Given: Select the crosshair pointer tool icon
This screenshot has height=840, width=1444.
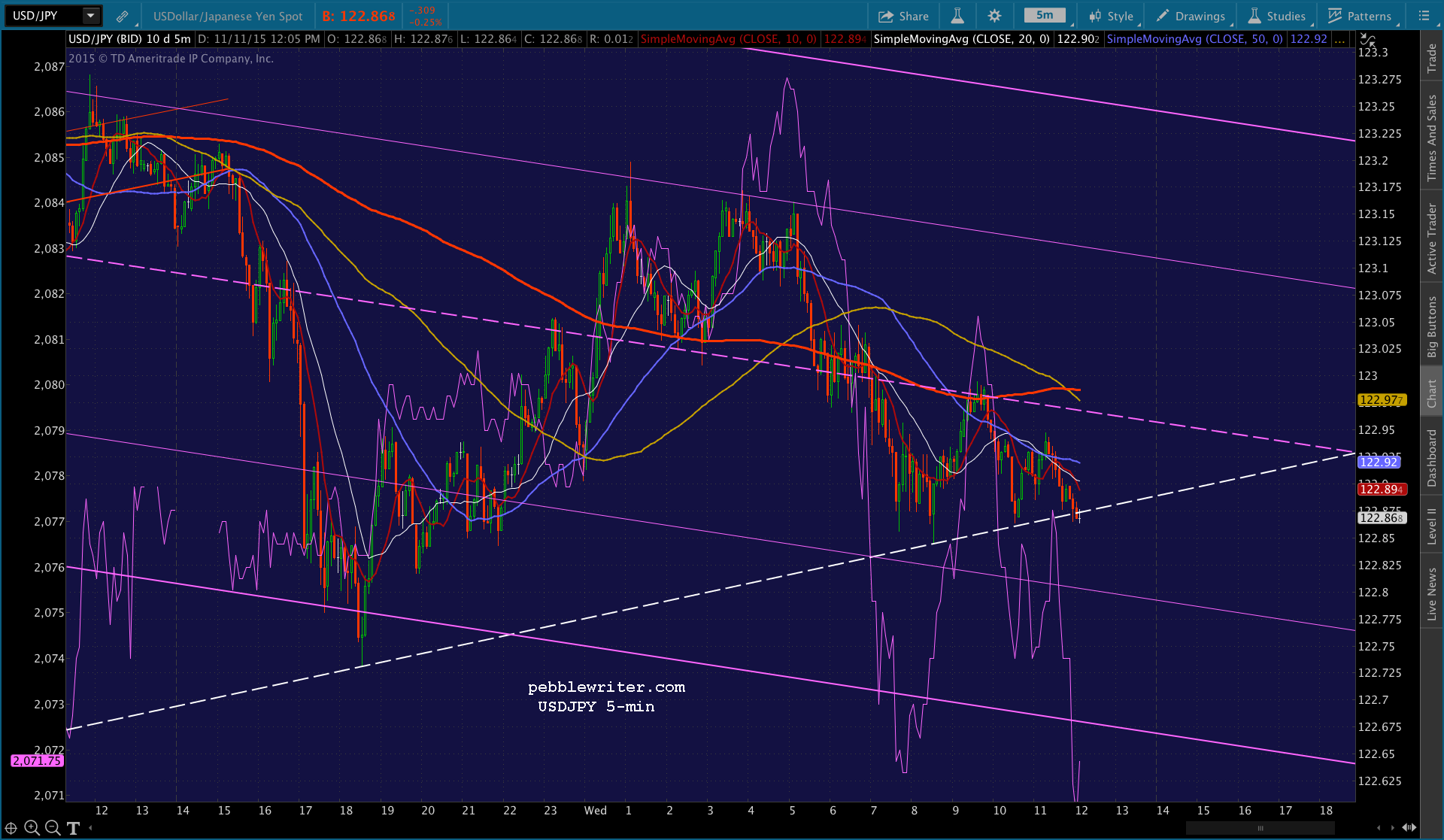Looking at the screenshot, I should pyautogui.click(x=11, y=828).
